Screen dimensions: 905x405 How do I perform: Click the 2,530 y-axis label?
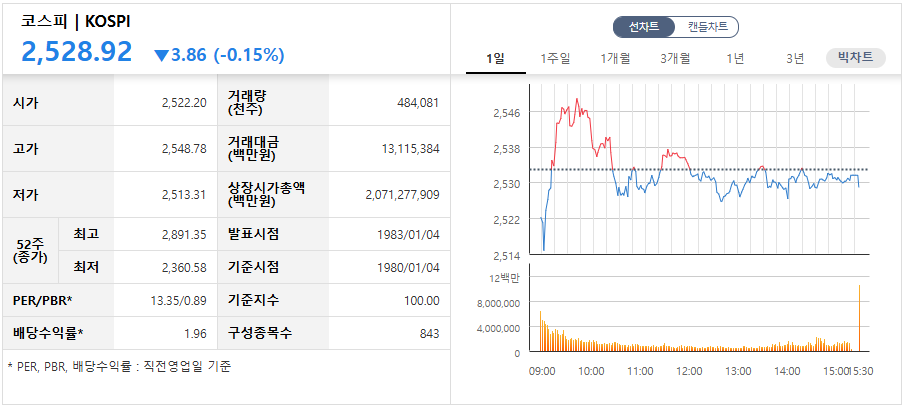point(507,184)
